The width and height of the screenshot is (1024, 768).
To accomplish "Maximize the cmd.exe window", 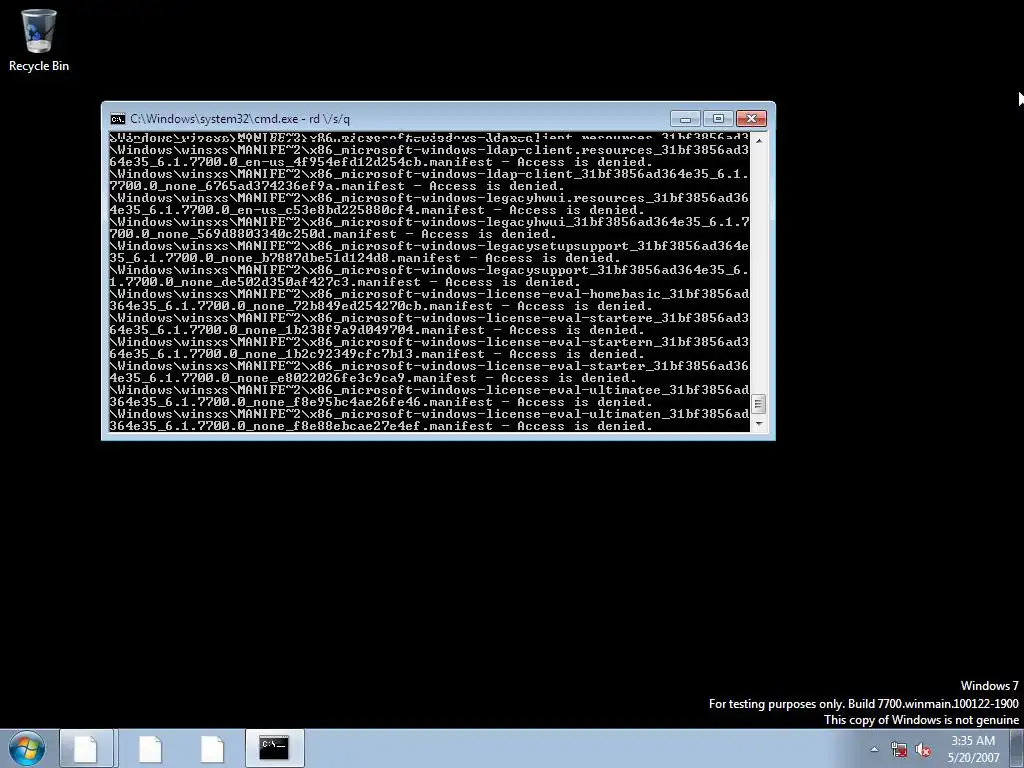I will coord(718,119).
